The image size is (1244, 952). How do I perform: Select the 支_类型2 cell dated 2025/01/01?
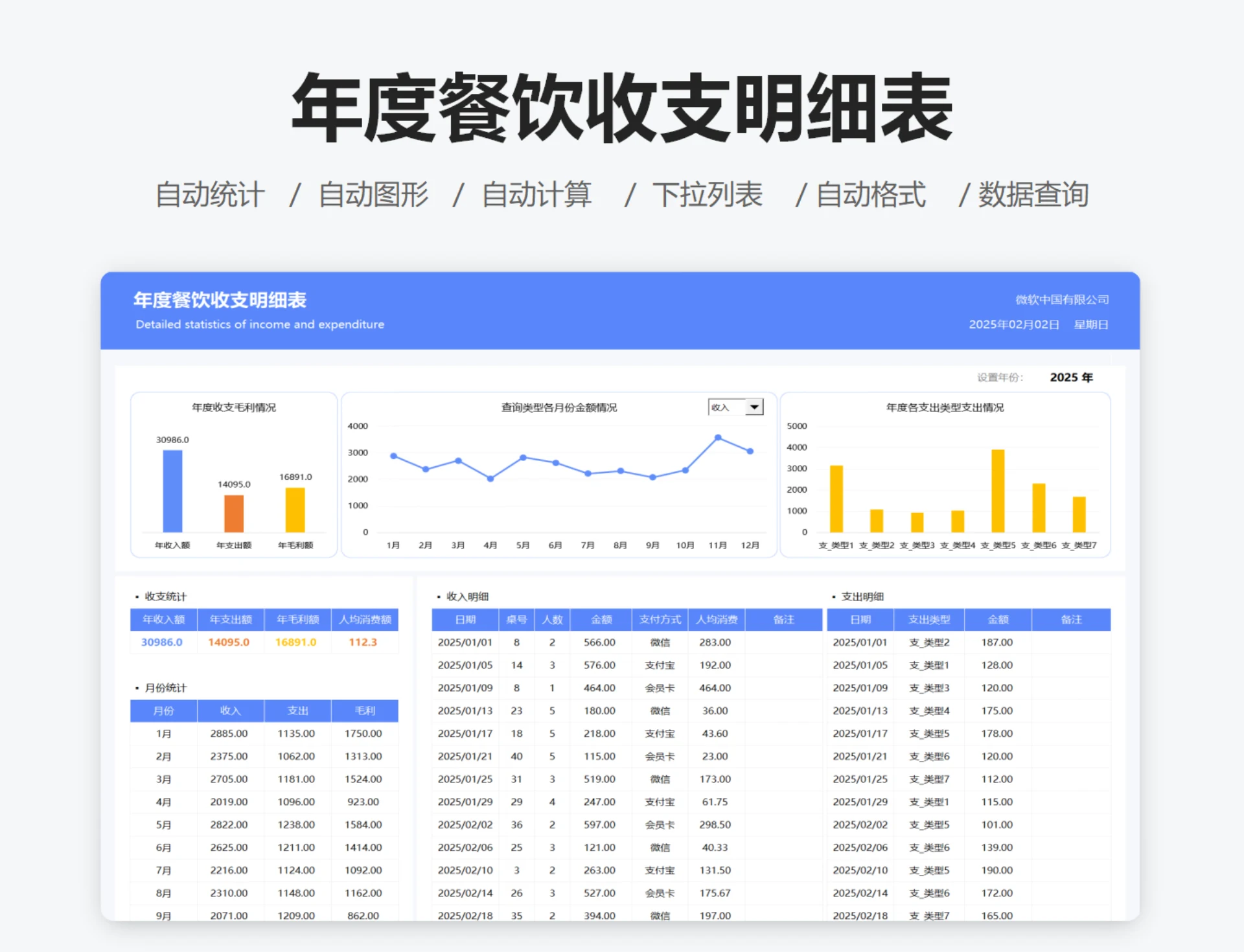930,642
